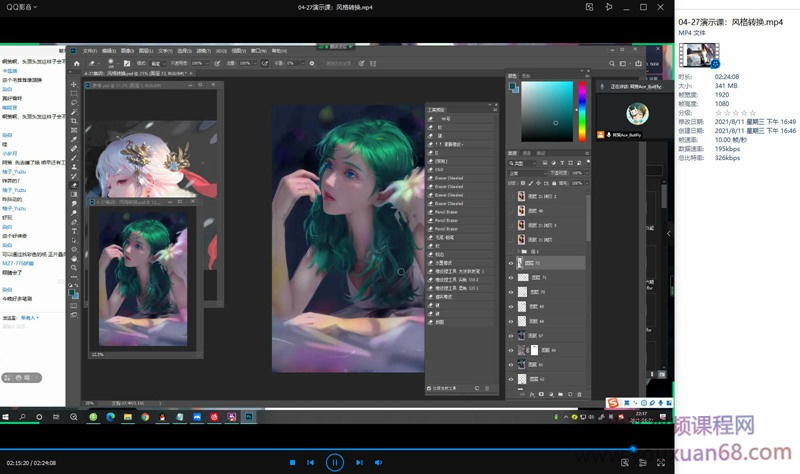Click the Windows Start button in taskbar
Viewport: 800px width, 474px height.
[x=8, y=416]
